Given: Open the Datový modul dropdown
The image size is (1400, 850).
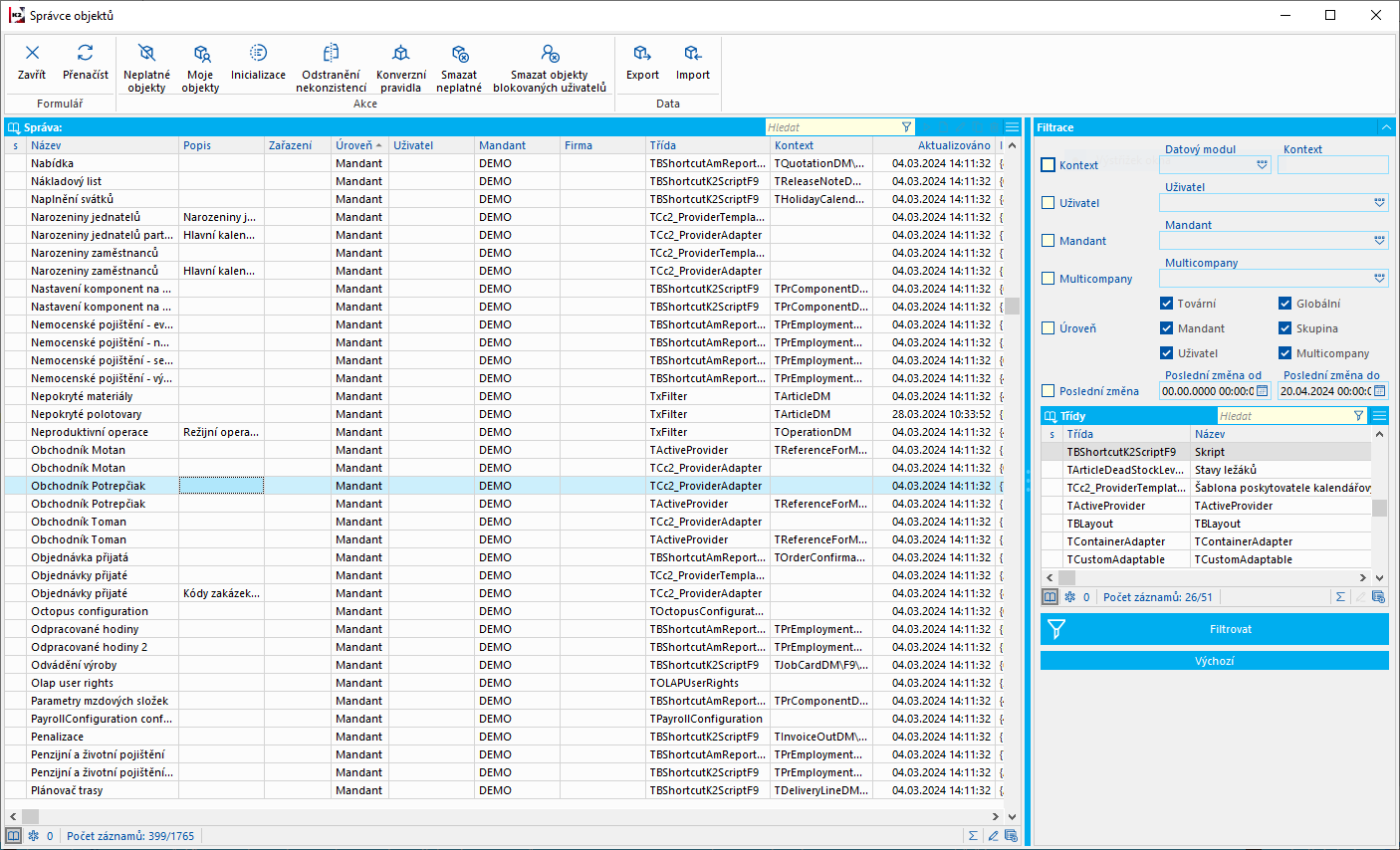Looking at the screenshot, I should tap(1262, 165).
